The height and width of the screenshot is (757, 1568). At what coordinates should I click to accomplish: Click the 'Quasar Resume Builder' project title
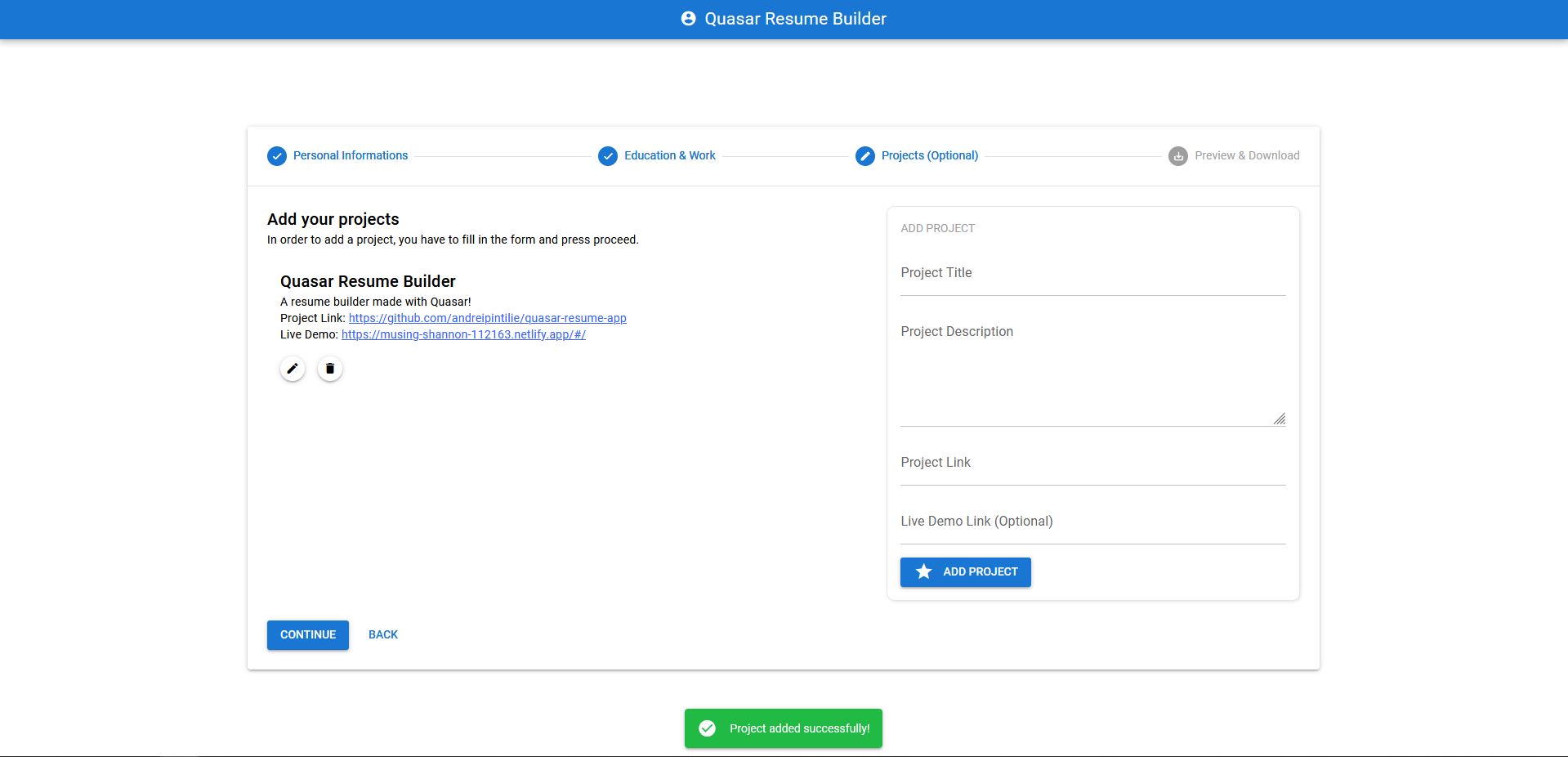pos(368,281)
